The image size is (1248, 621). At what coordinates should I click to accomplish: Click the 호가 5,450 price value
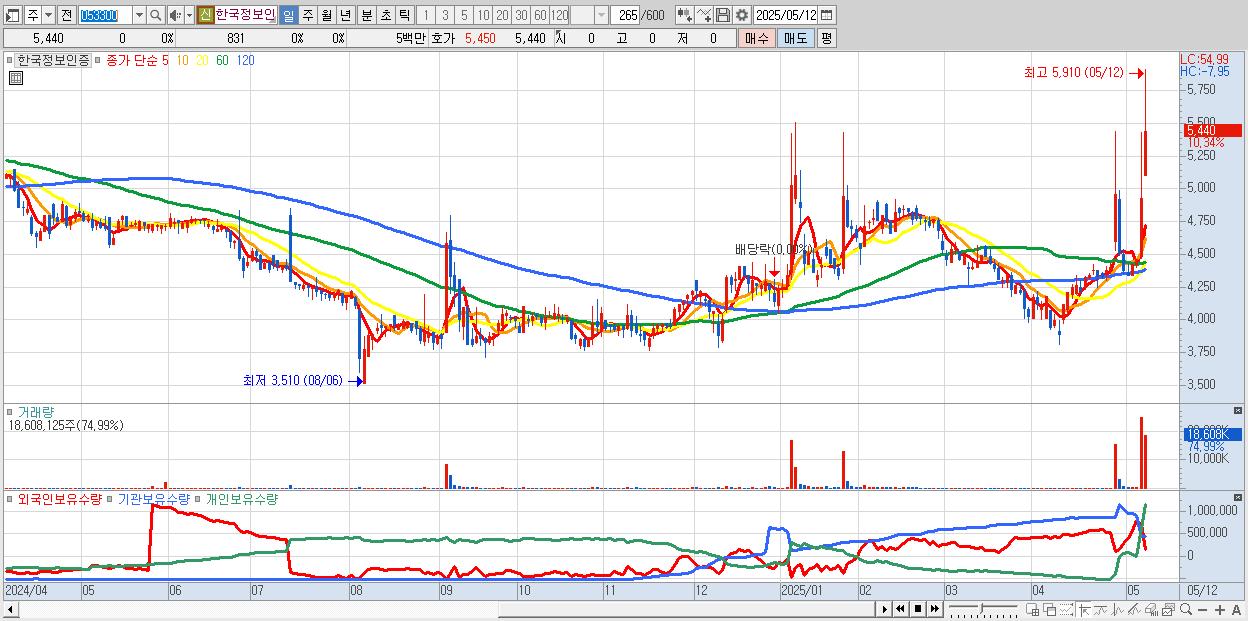click(480, 38)
